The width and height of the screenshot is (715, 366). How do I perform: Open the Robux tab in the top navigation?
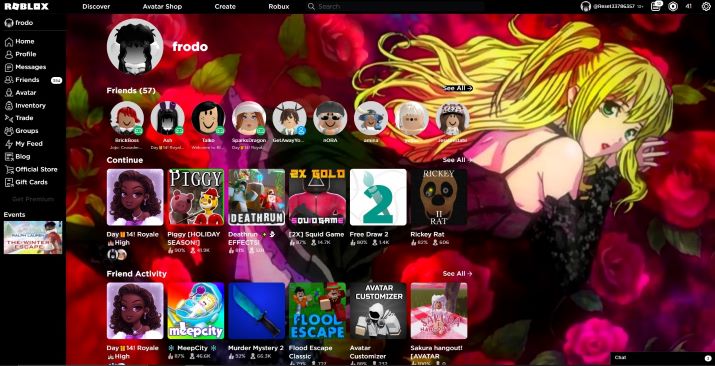[279, 6]
